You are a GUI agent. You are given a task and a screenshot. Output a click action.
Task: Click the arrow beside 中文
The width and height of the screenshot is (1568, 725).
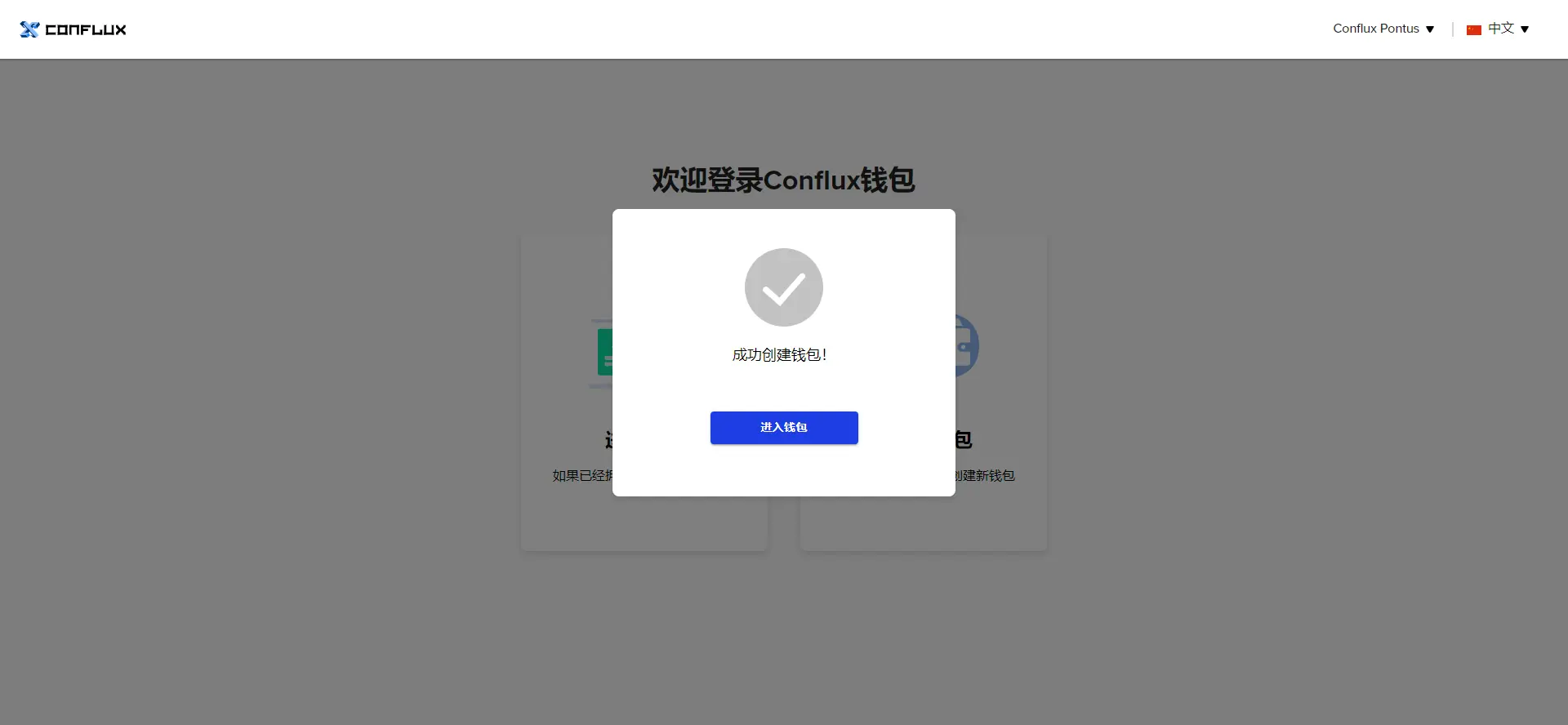[x=1525, y=29]
